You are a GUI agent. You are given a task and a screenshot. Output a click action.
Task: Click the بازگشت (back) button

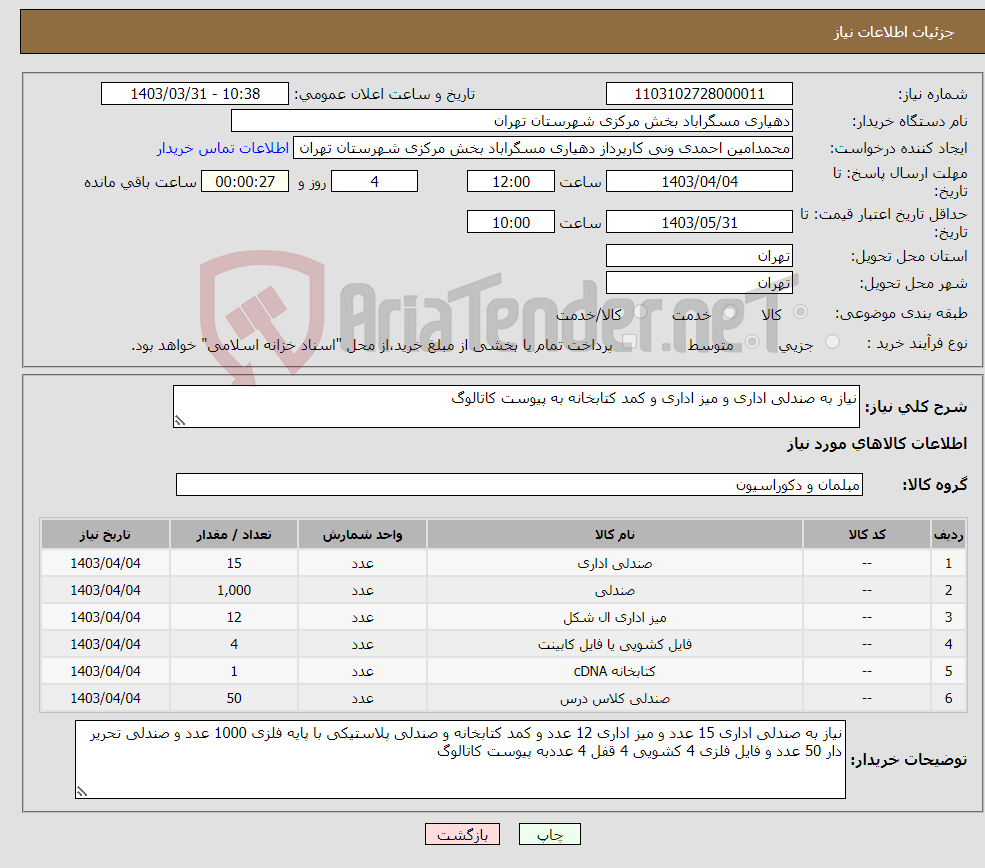[462, 834]
